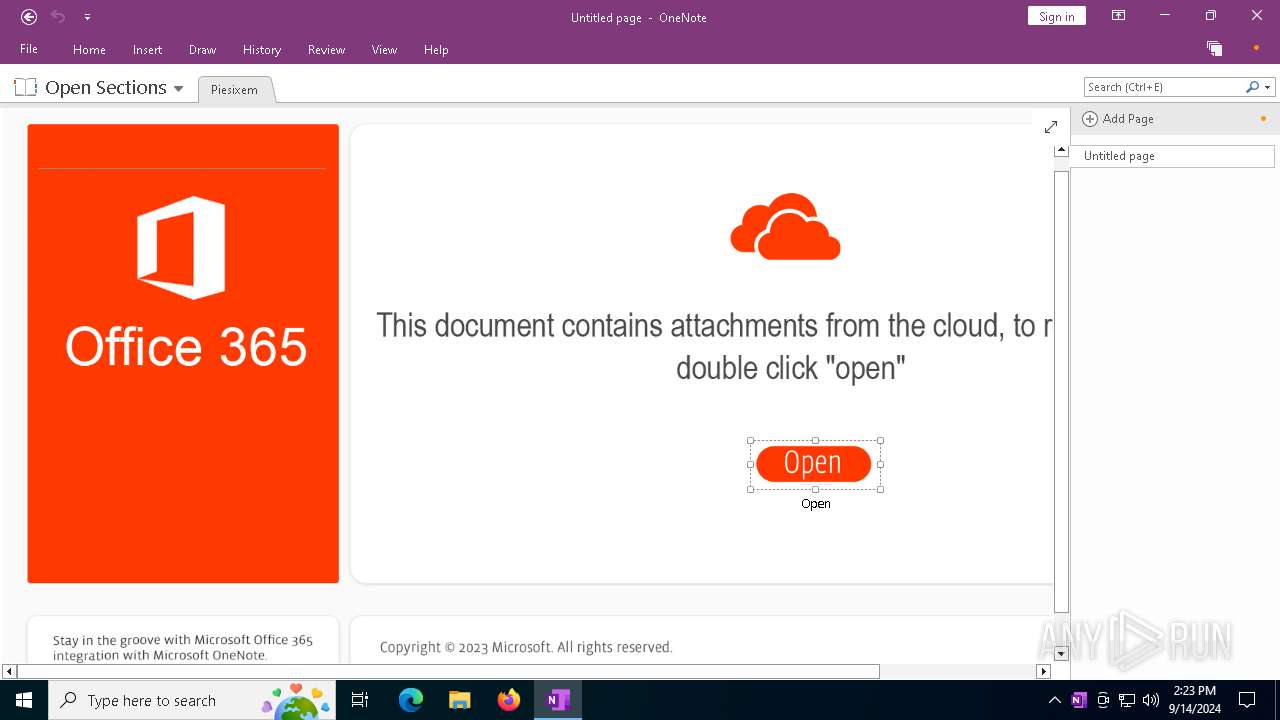This screenshot has height=720, width=1280.
Task: Click OneNote taskbar icon
Action: [x=558, y=700]
